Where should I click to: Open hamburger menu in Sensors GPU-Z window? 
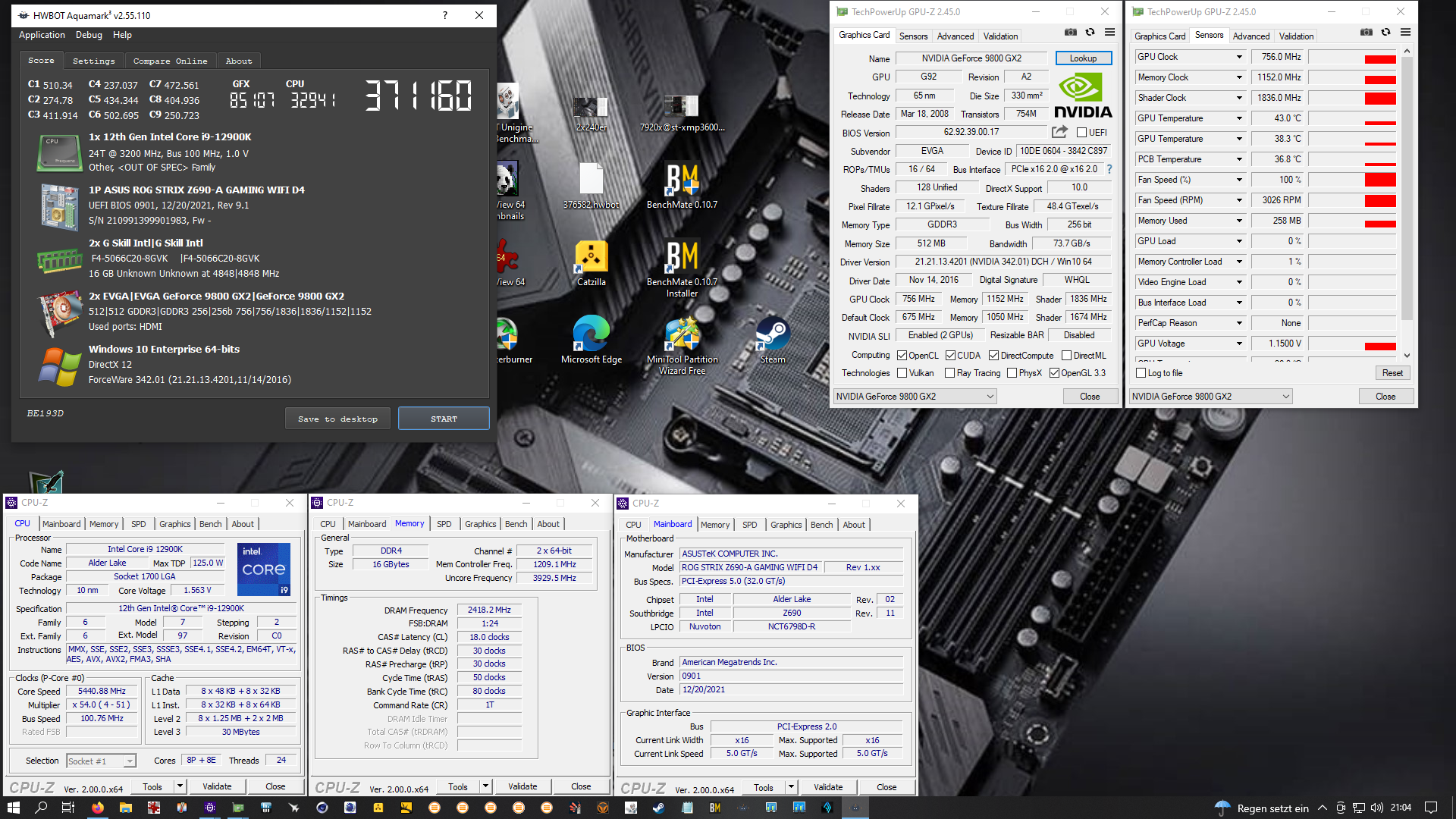(1405, 33)
